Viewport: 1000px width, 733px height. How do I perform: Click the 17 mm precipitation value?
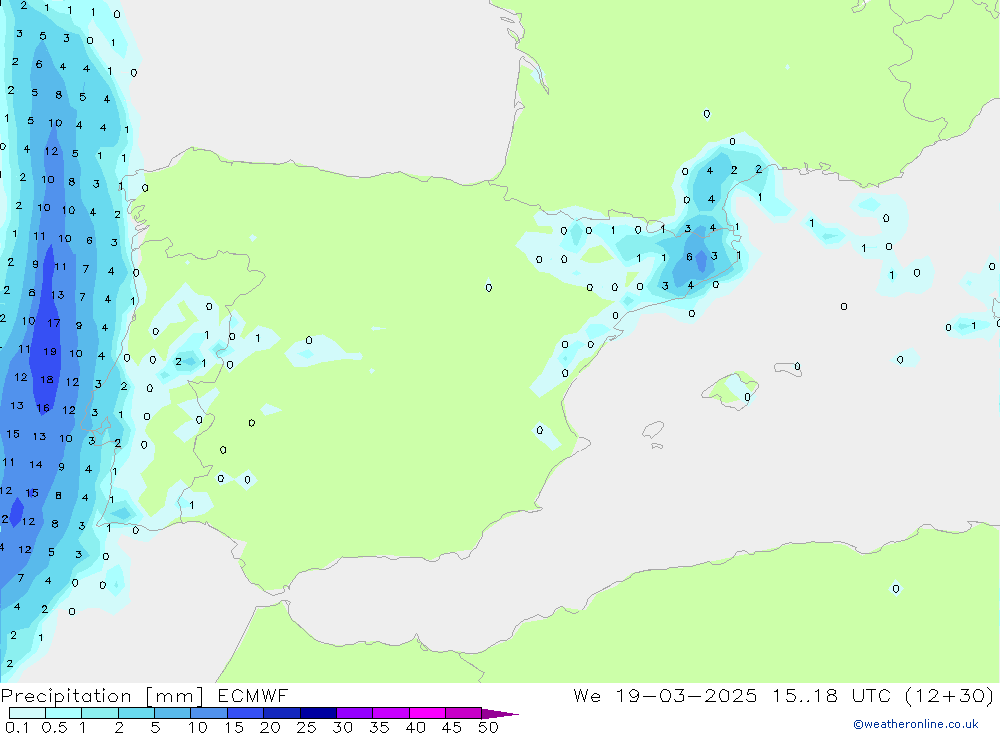pyautogui.click(x=54, y=323)
